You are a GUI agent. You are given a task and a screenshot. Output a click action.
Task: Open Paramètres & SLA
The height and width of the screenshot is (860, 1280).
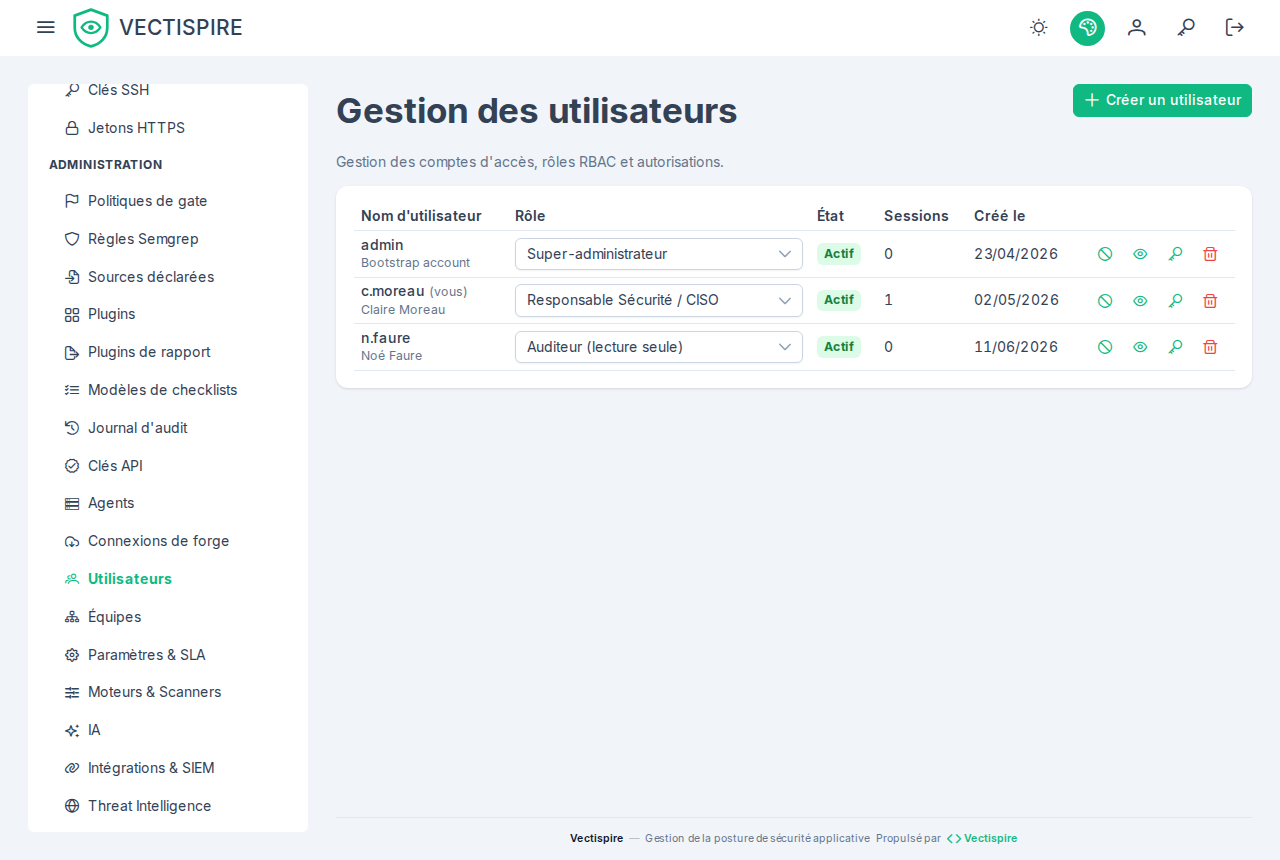pyautogui.click(x=168, y=655)
